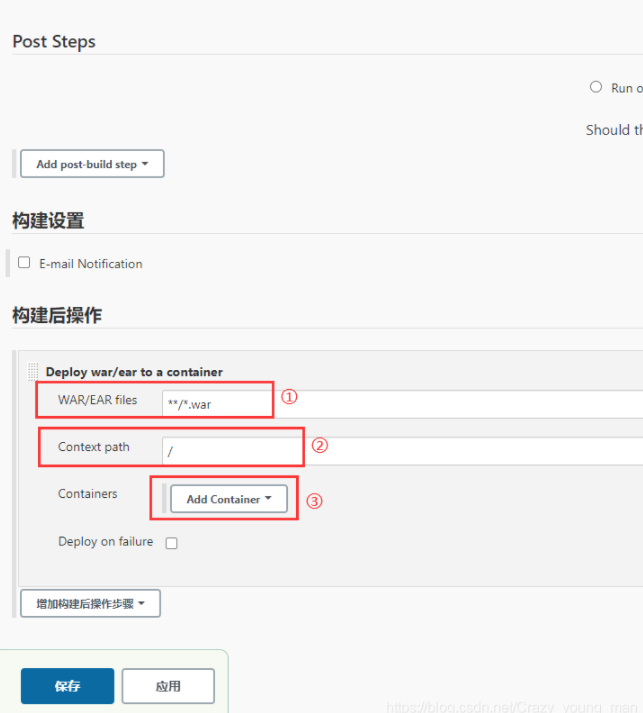Click the red circled number 2 marker
Screen dimensions: 643x713
320,446
